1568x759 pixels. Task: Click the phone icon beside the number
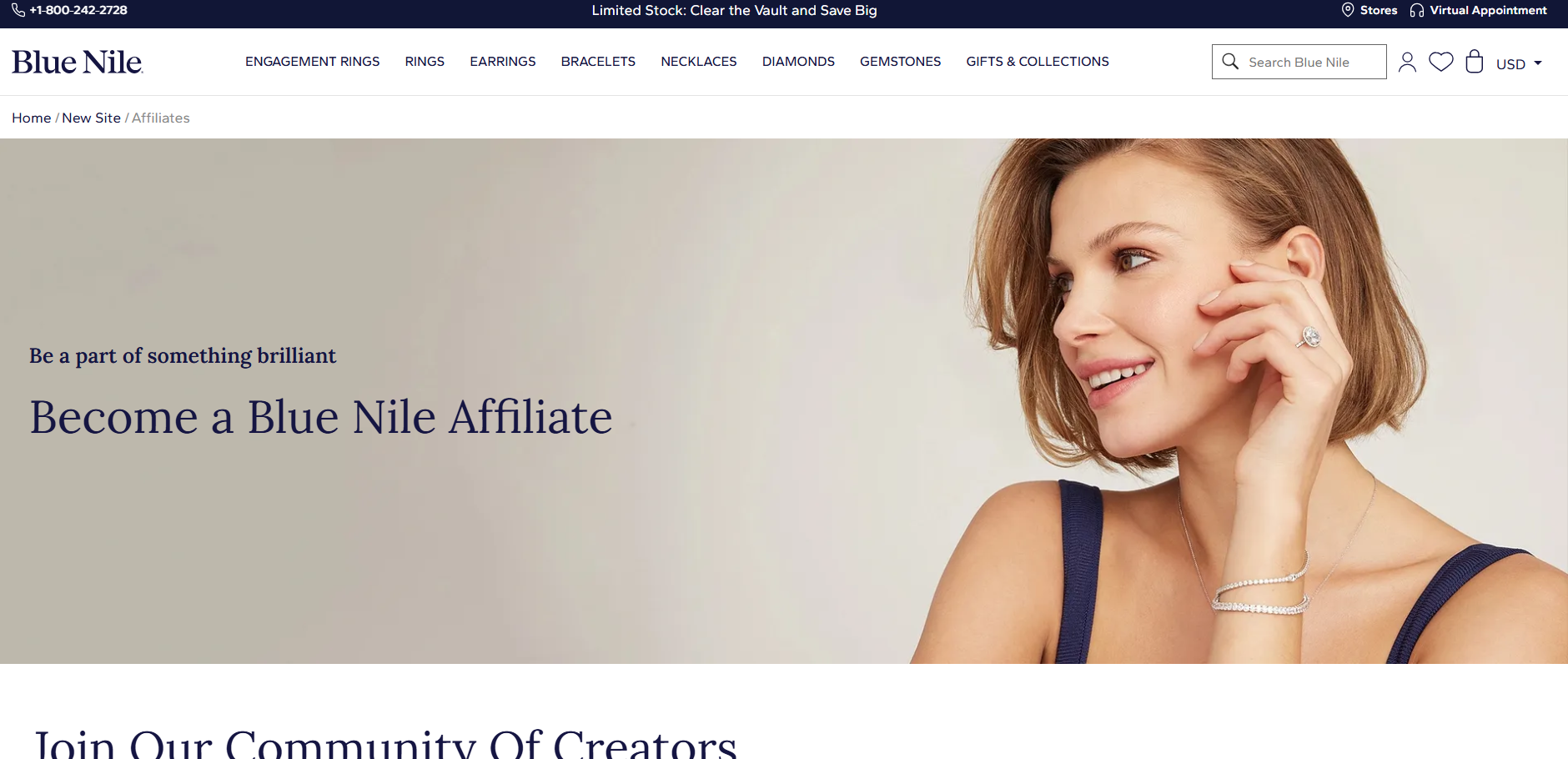18,10
